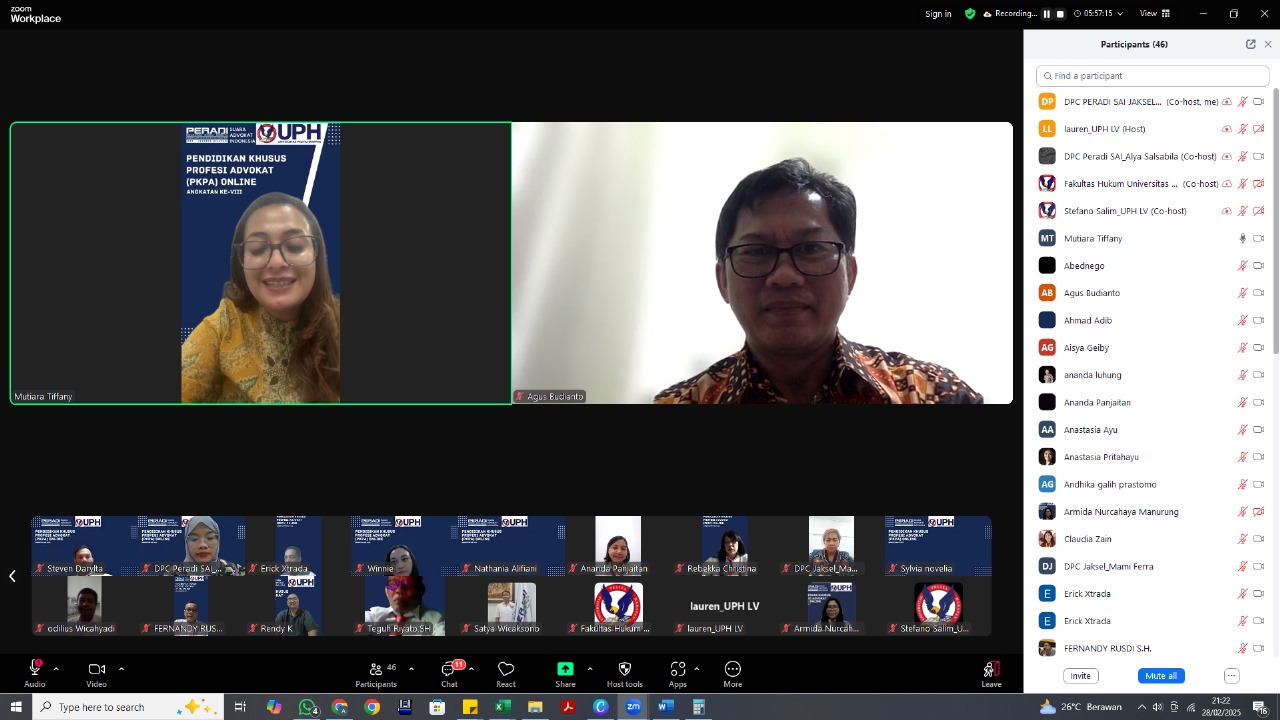Leave the meeting
The width and height of the screenshot is (1280, 720).
991,674
